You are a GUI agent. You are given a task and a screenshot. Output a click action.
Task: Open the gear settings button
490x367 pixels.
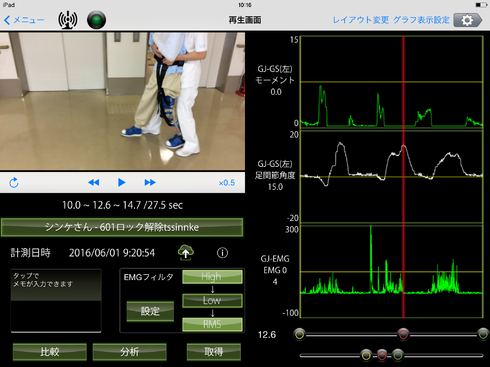468,20
